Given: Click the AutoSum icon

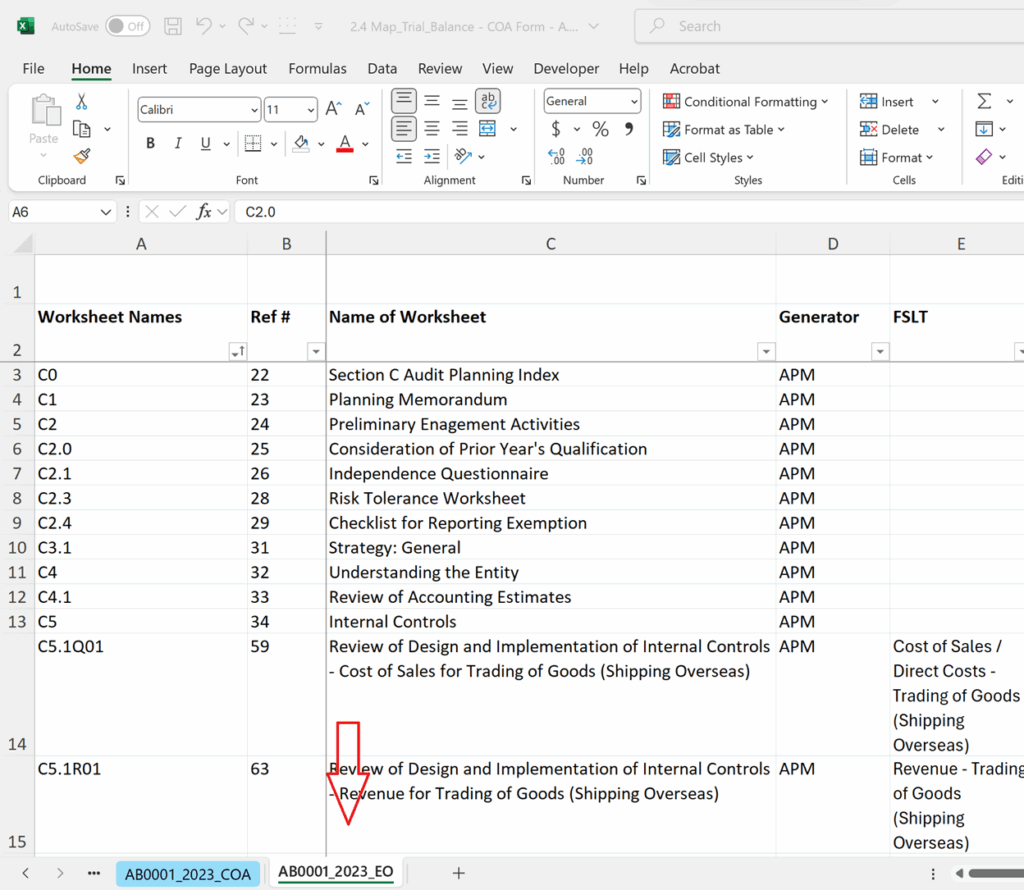Looking at the screenshot, I should pyautogui.click(x=986, y=100).
